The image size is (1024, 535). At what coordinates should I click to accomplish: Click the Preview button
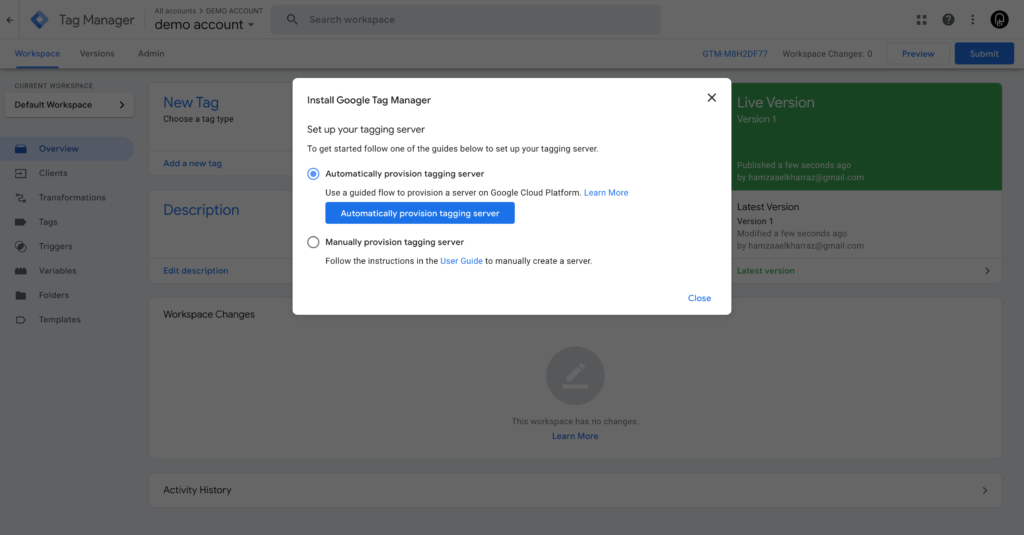click(918, 54)
